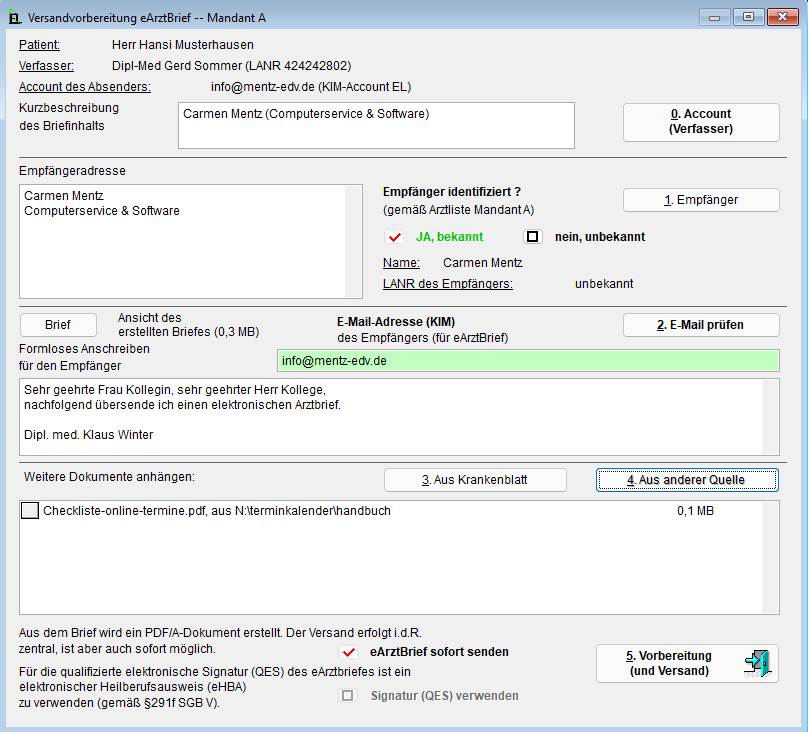Click '2. E-Mail prüfen' button
Viewport: 808px width, 732px height.
click(x=700, y=325)
